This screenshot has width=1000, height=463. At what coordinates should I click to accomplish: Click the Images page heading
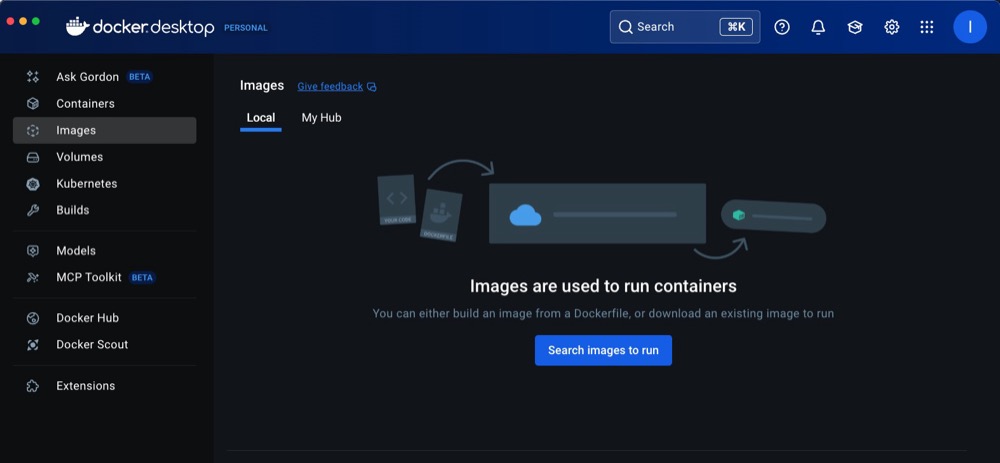pyautogui.click(x=261, y=85)
